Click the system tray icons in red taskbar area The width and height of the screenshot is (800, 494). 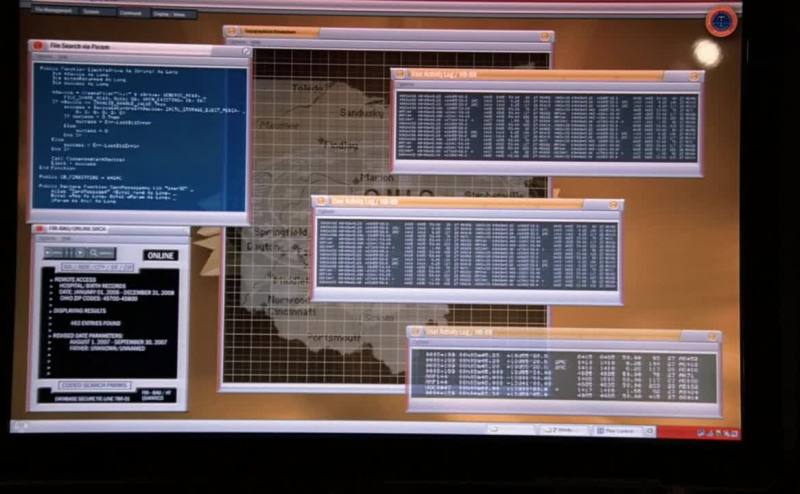point(718,432)
